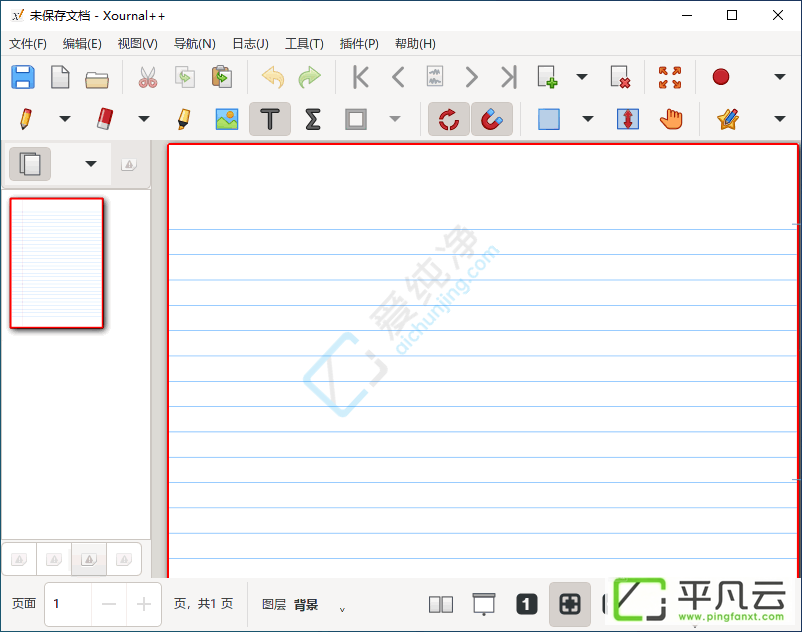Cut selection with the scissors icon
The height and width of the screenshot is (632, 802).
(x=148, y=77)
